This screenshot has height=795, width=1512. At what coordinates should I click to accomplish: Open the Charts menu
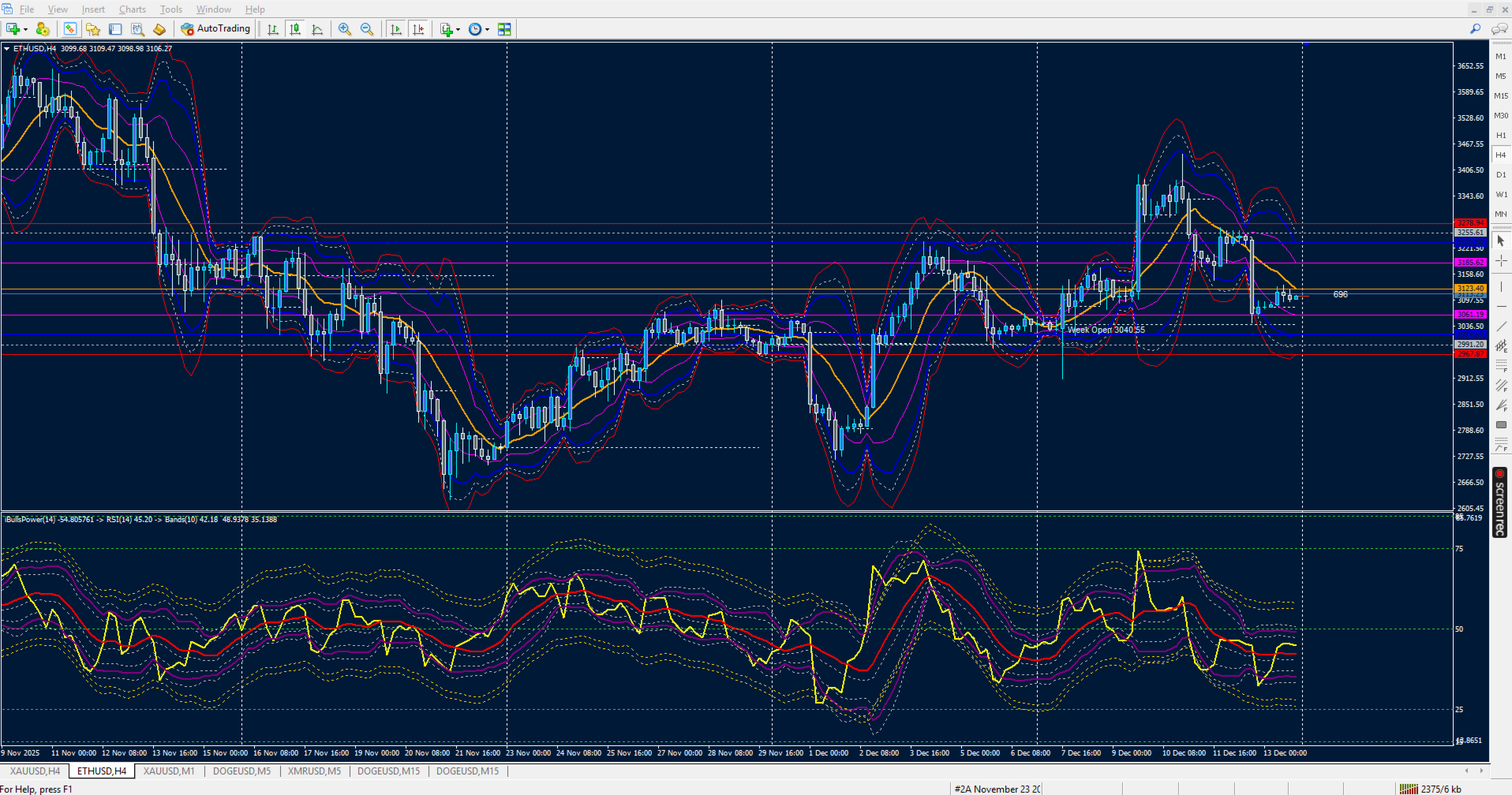[x=133, y=9]
